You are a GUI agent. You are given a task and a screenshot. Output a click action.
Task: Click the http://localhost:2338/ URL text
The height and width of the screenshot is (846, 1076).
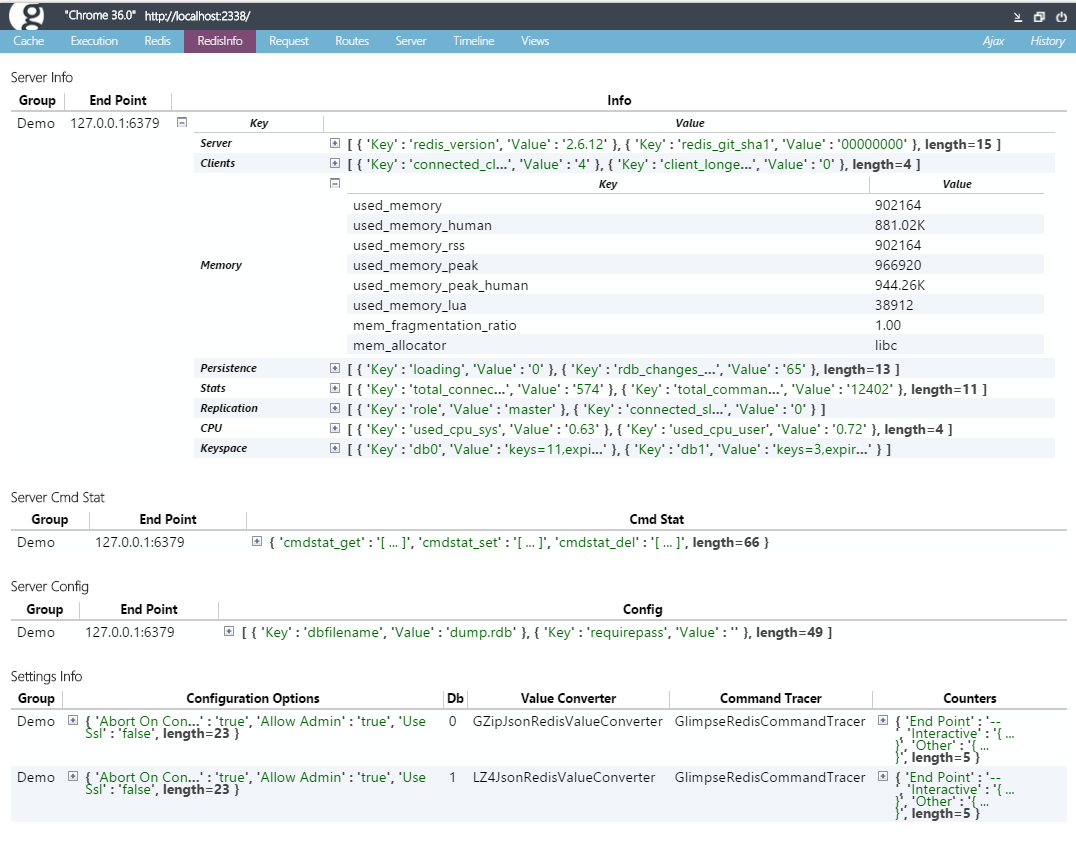click(x=198, y=16)
